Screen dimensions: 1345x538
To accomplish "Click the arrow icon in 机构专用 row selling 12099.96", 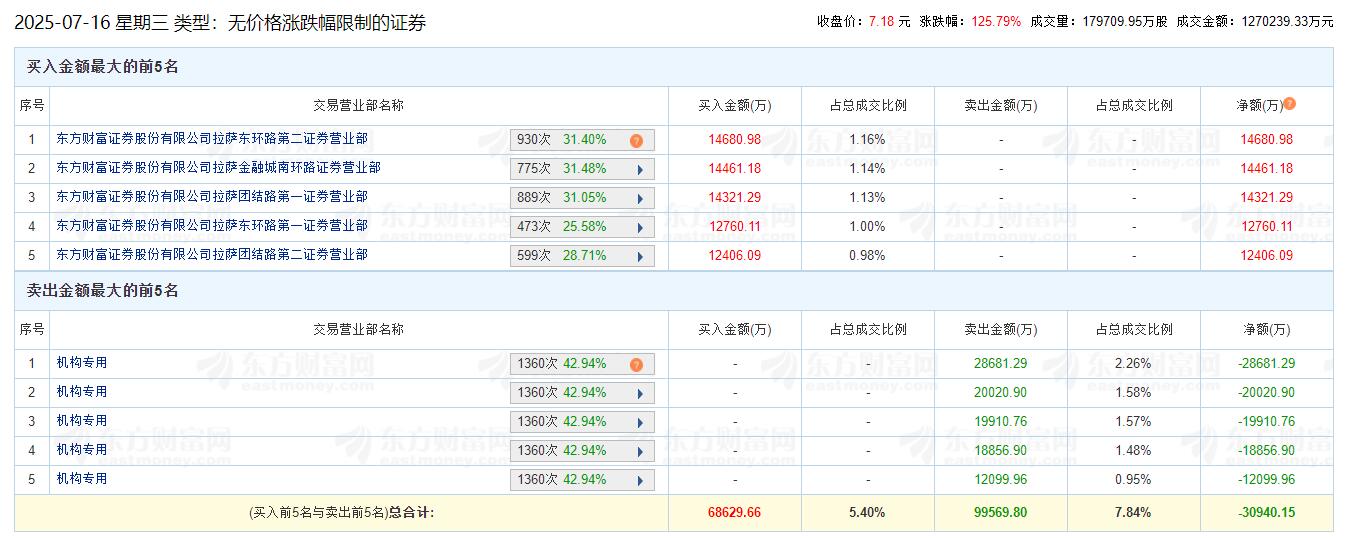I will pyautogui.click(x=640, y=481).
